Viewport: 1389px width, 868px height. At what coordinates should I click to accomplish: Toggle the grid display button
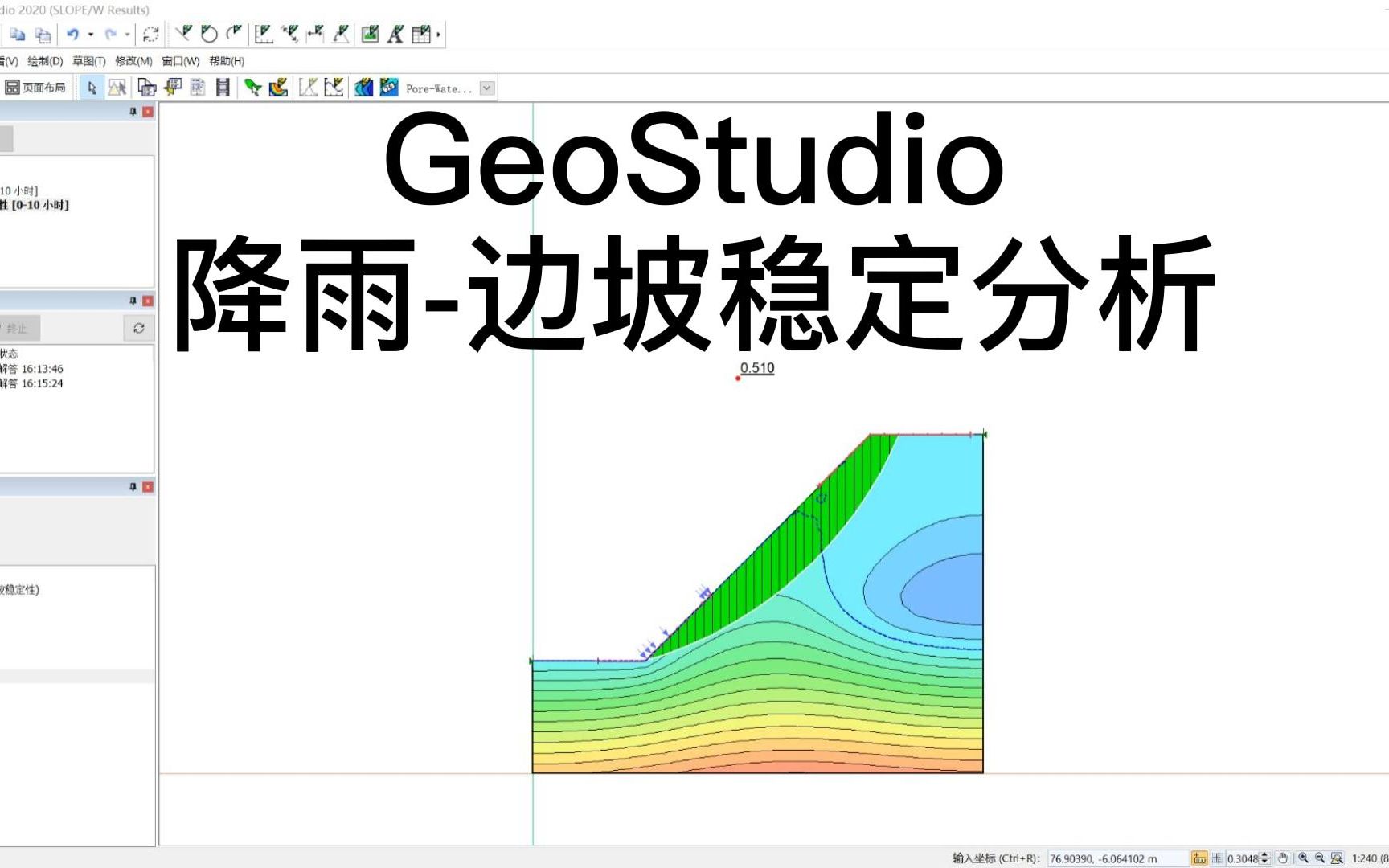pyautogui.click(x=1218, y=857)
